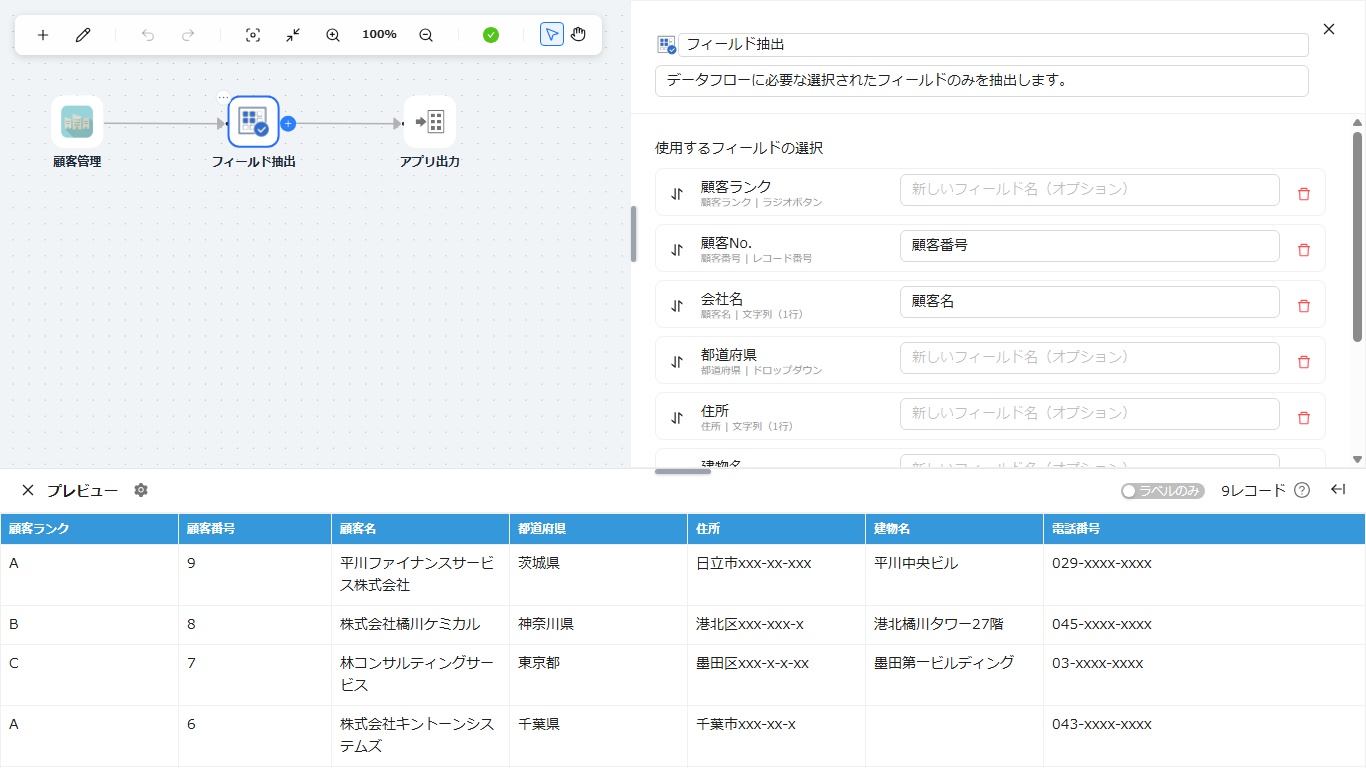Toggle the ラベルのみ switch
This screenshot has width=1366, height=768.
(x=1163, y=491)
